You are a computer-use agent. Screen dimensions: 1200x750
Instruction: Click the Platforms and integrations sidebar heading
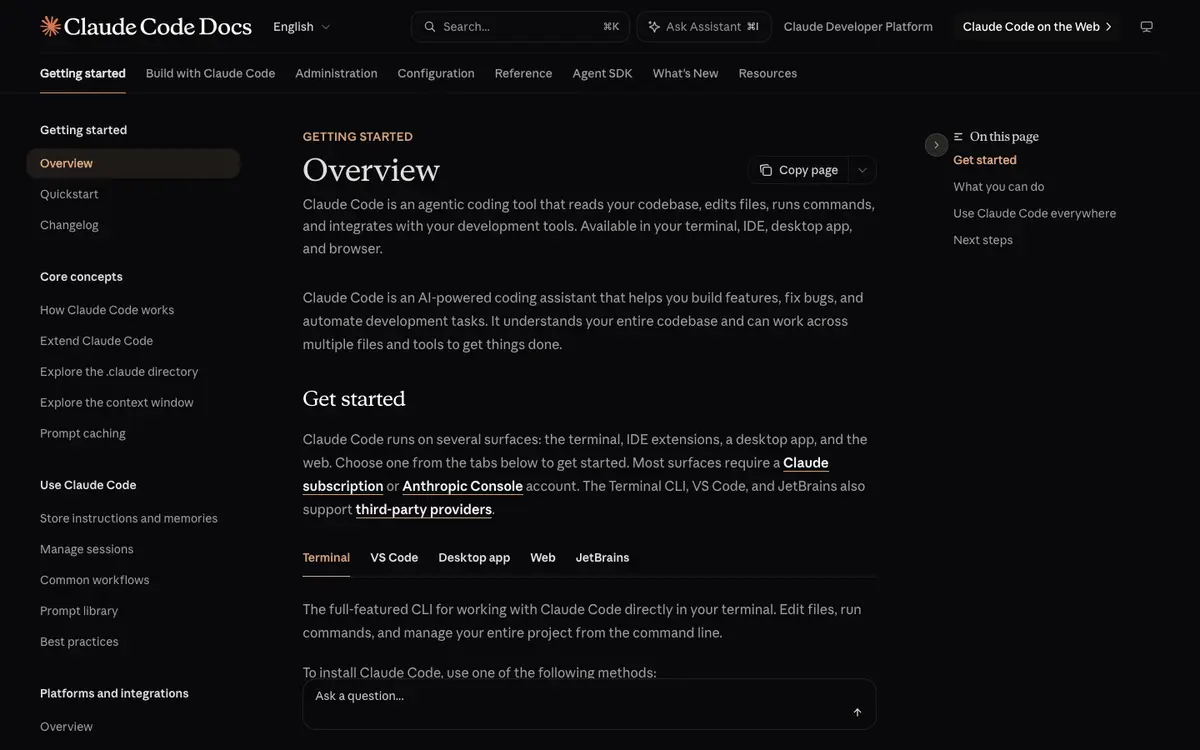point(114,694)
